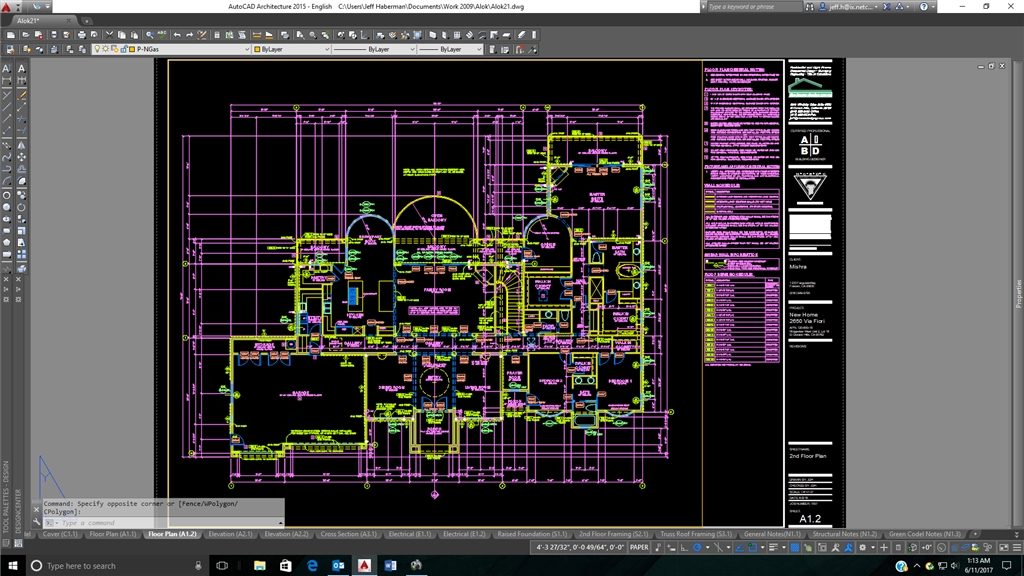This screenshot has width=1024, height=576.
Task: Open the Electrical (E1.1) layout tab
Action: [409, 534]
